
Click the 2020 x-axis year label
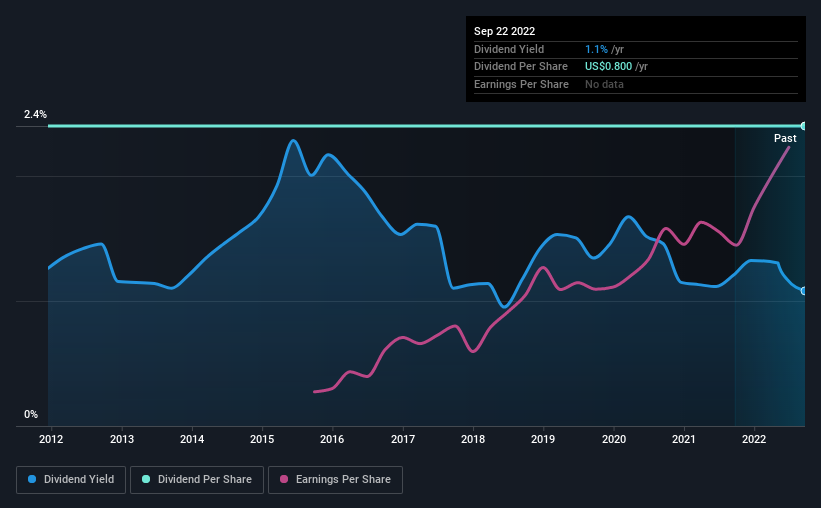coord(613,439)
